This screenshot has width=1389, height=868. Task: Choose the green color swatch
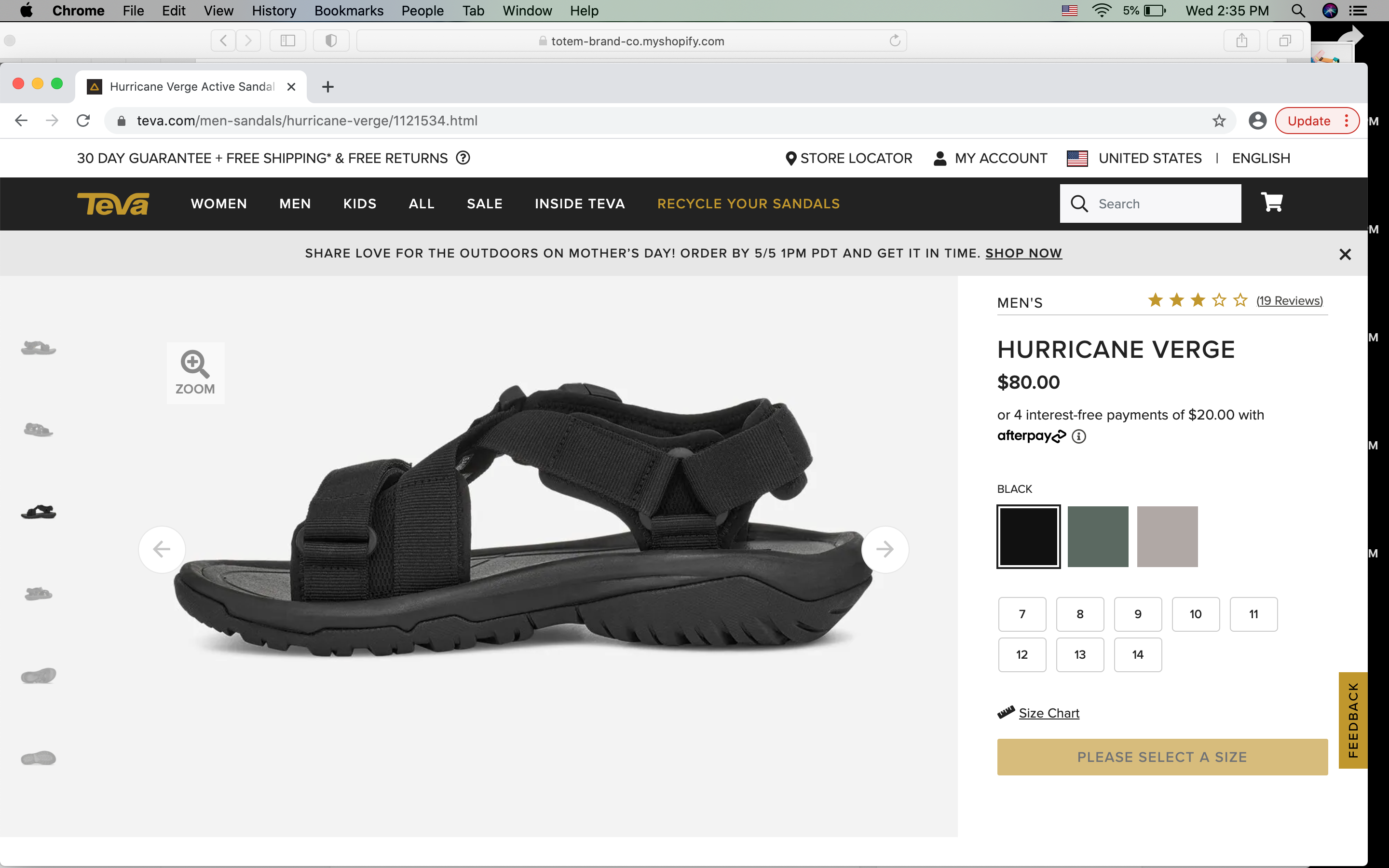pos(1097,537)
